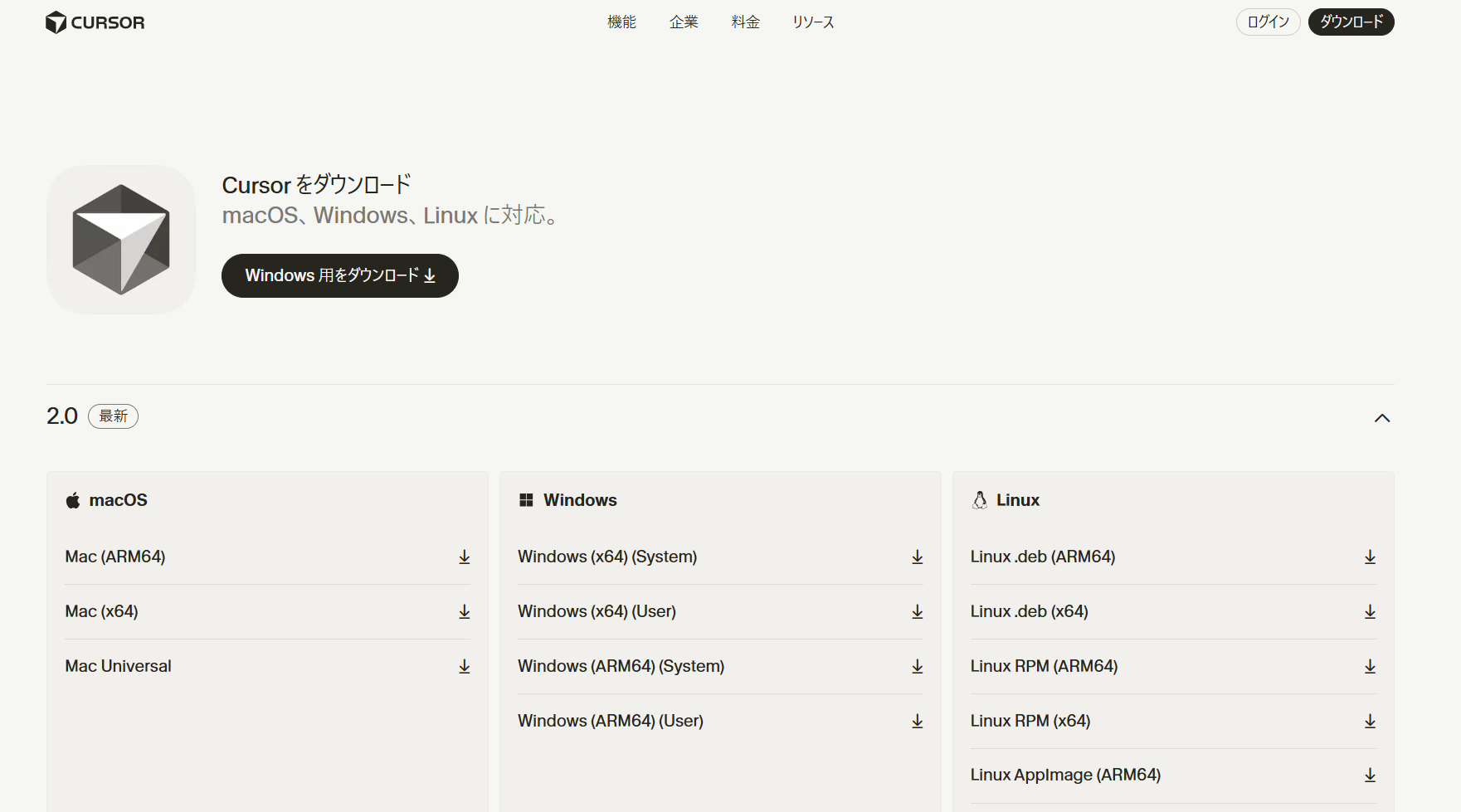
Task: Click the Windows 用をダウンロード button
Action: (339, 275)
